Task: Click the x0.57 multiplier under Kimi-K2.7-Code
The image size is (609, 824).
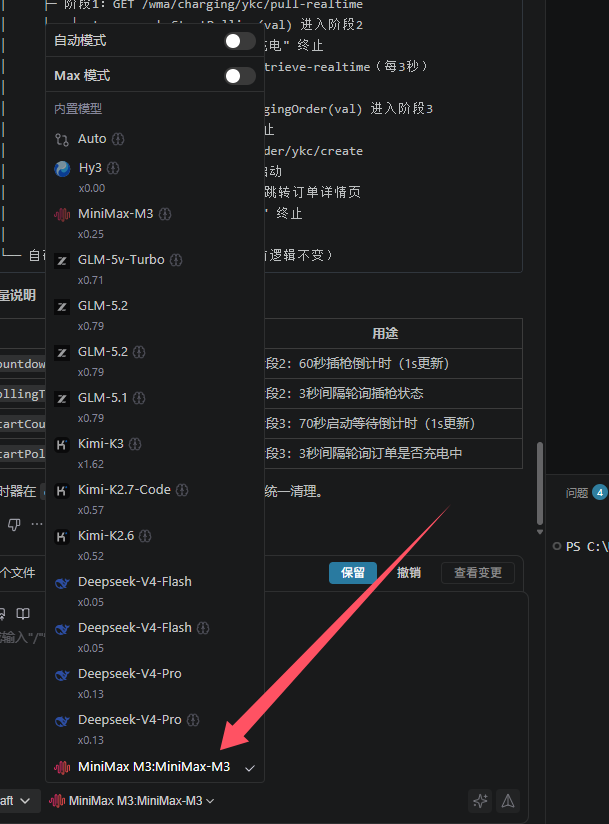Action: [x=90, y=510]
